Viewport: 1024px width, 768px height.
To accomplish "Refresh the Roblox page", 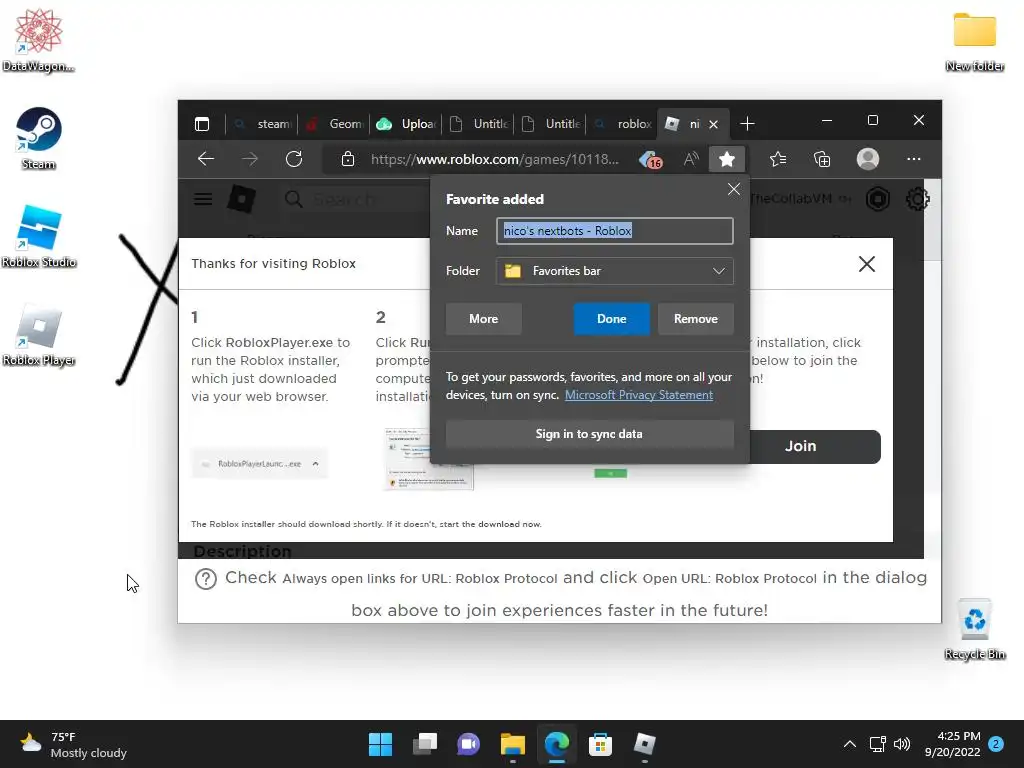I will pyautogui.click(x=294, y=159).
